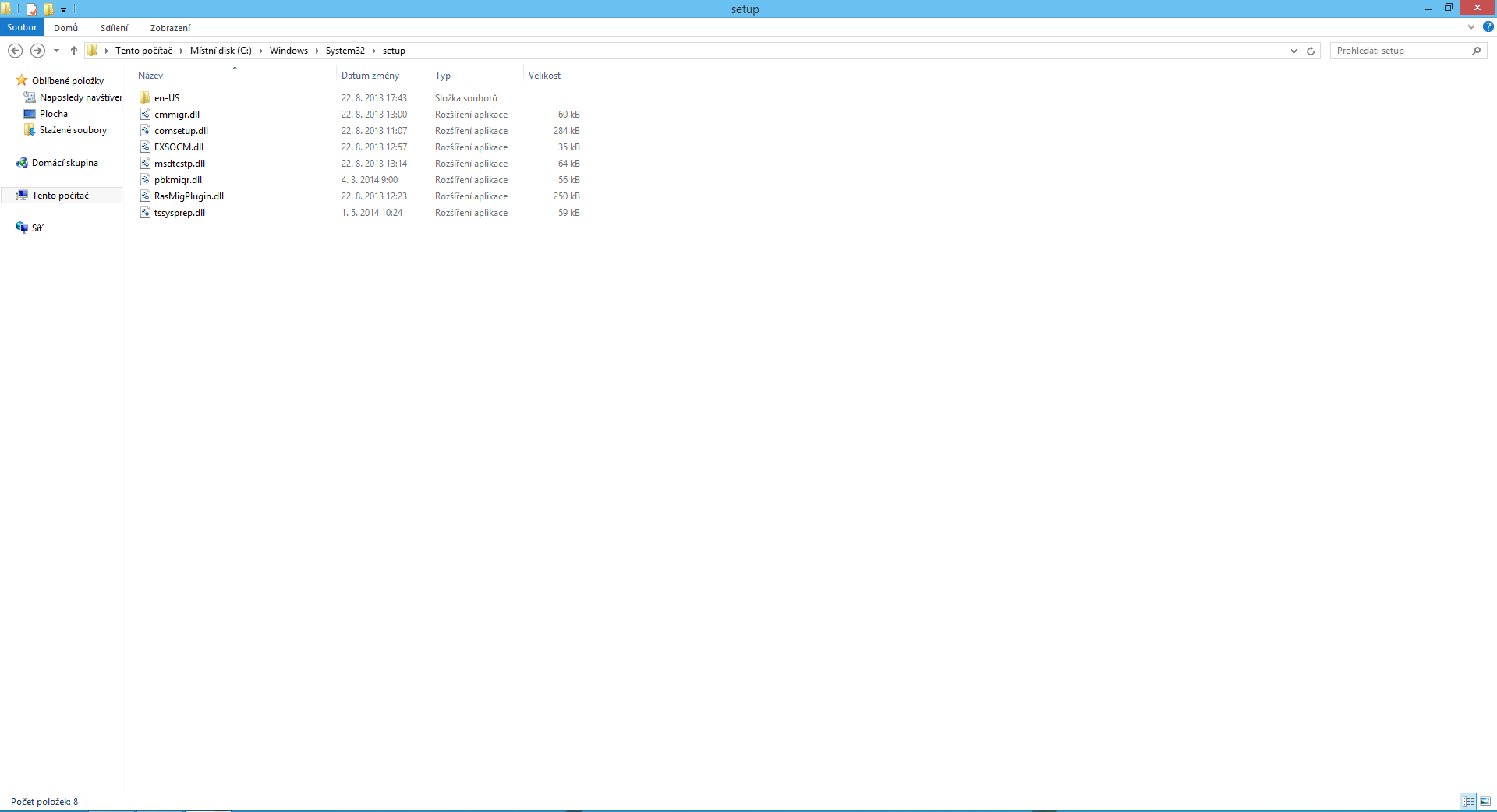Viewport: 1497px width, 812px height.
Task: Switch to Details view in status bar
Action: 1468,801
